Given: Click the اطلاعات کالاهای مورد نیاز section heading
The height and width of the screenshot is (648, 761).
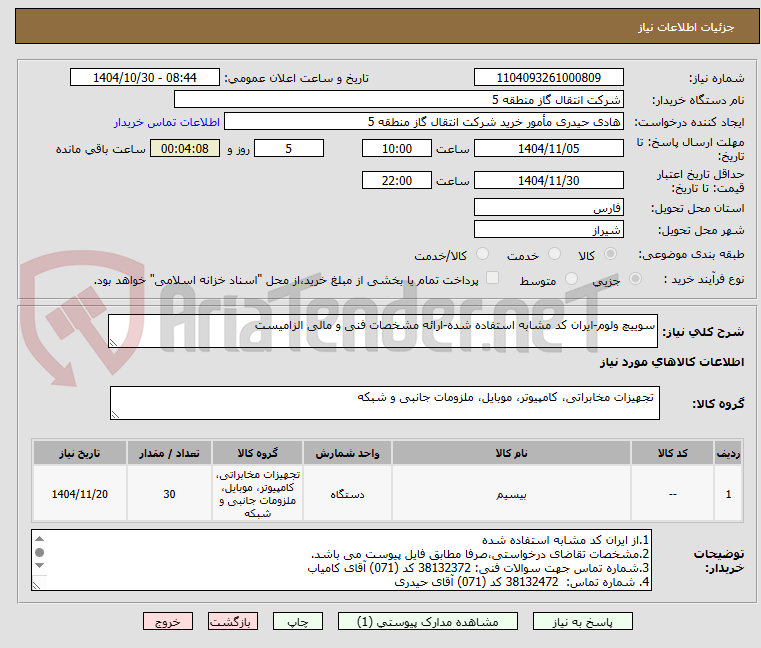Looking at the screenshot, I should pos(672,362).
